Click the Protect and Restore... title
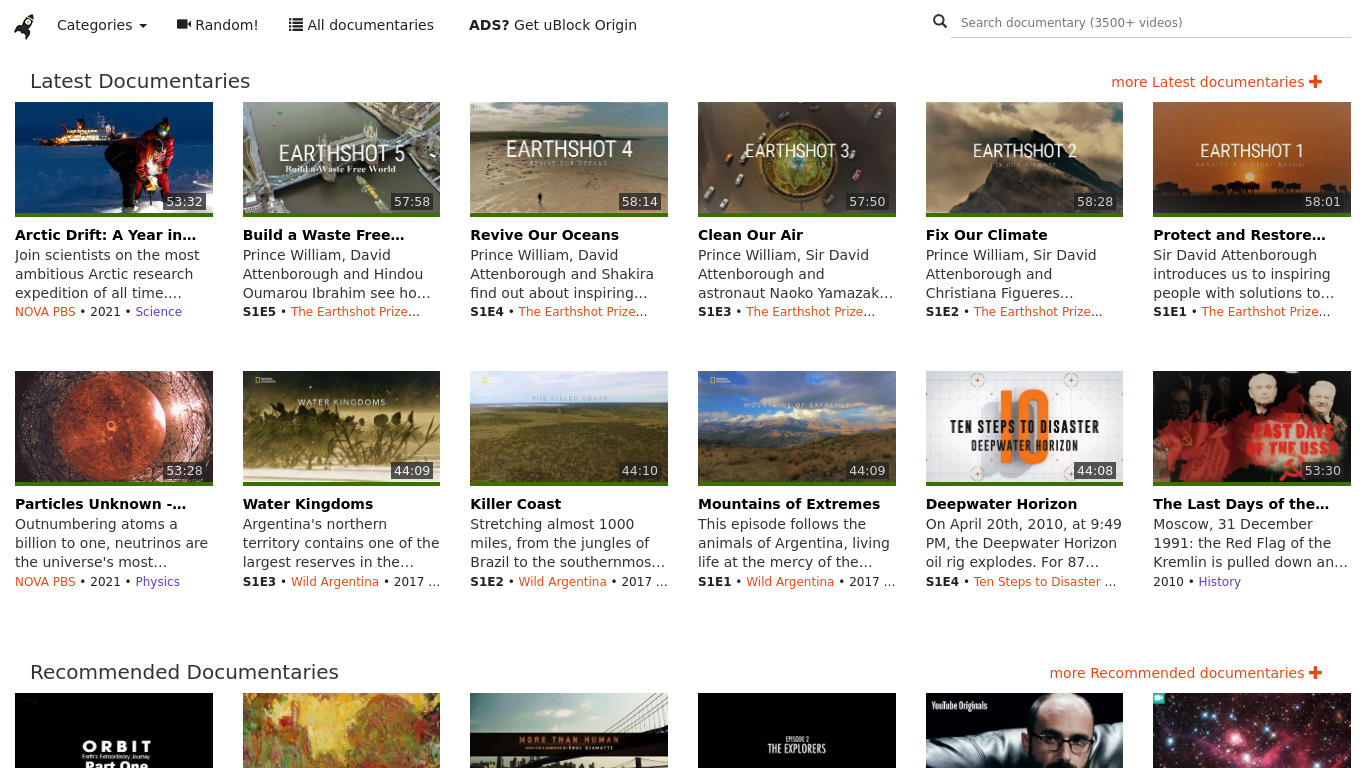Viewport: 1366px width, 768px height. [1239, 235]
